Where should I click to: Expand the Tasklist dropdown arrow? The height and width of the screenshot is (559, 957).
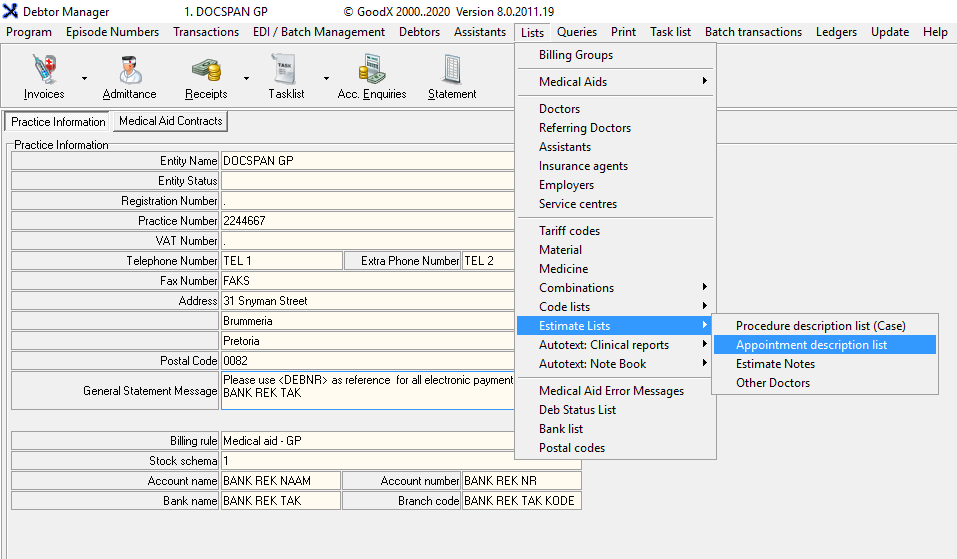326,77
